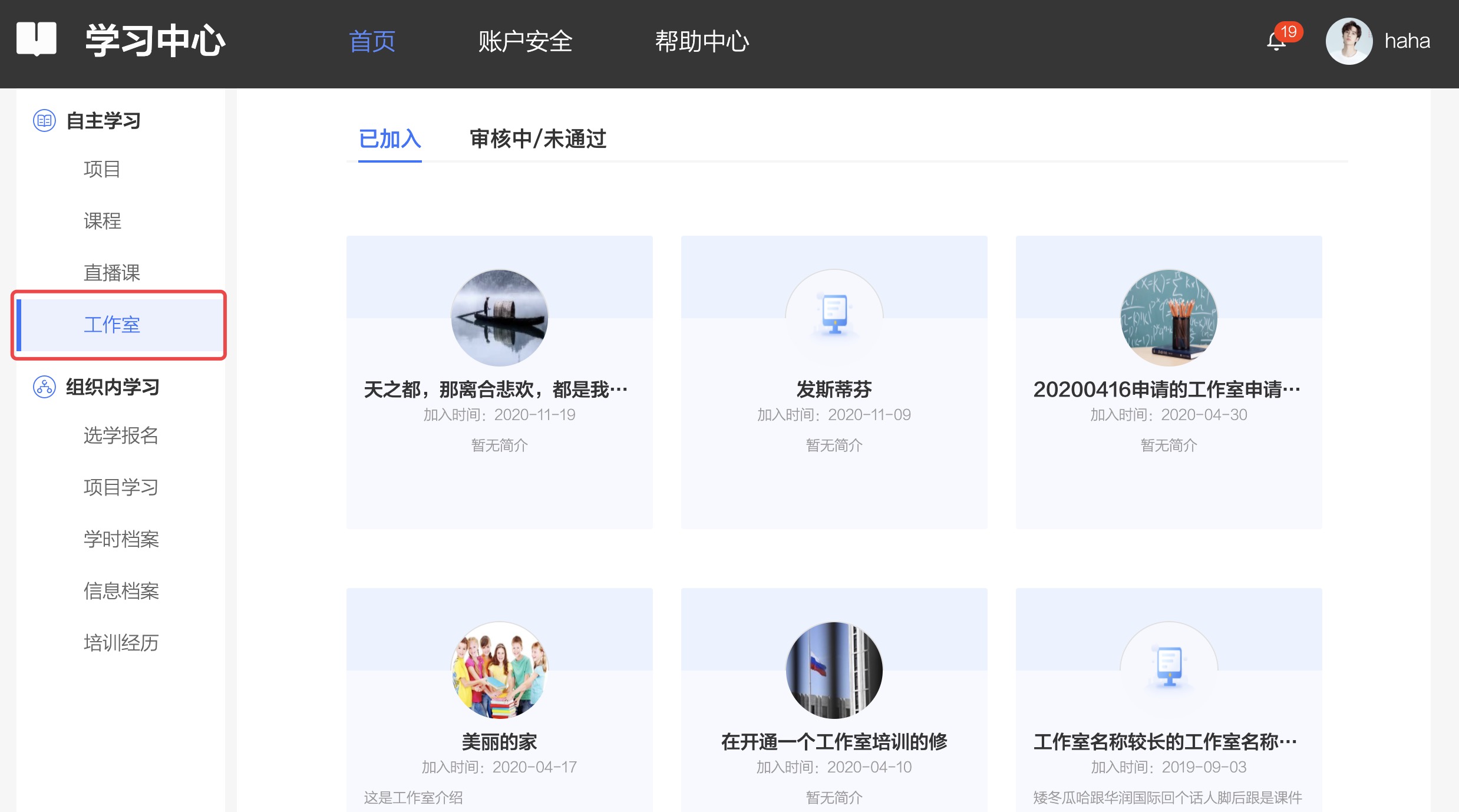Open the boat-on-lake studio avatar
Viewport: 1459px width, 812px height.
pyautogui.click(x=500, y=318)
